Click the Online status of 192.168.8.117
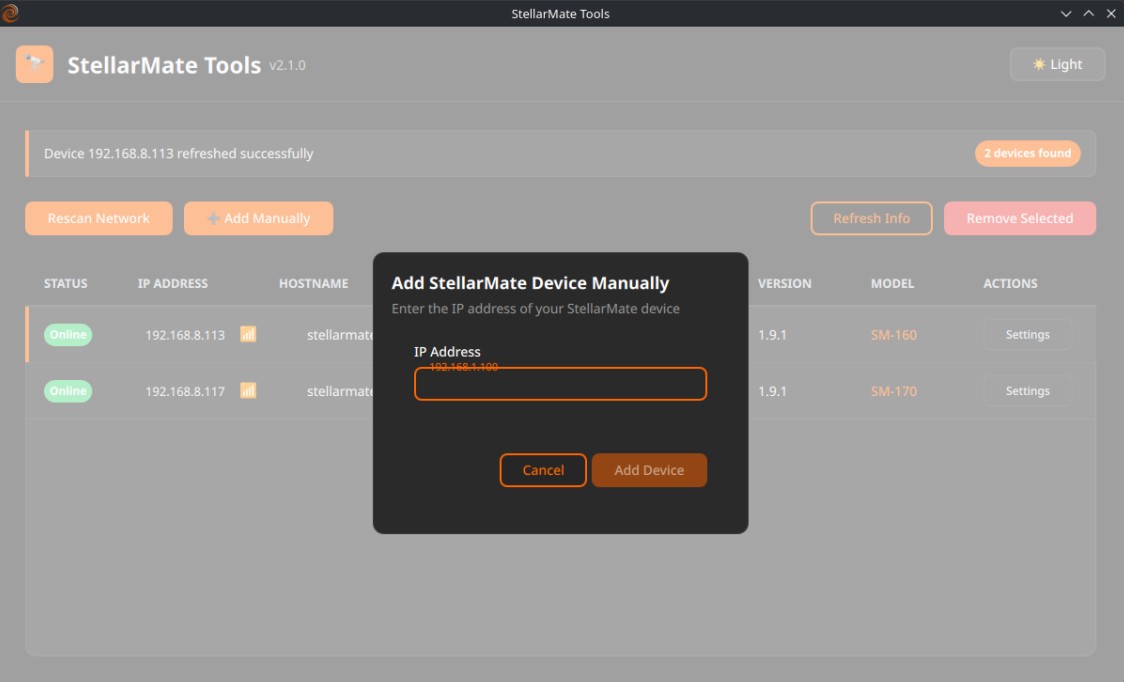This screenshot has height=682, width=1124. point(68,391)
